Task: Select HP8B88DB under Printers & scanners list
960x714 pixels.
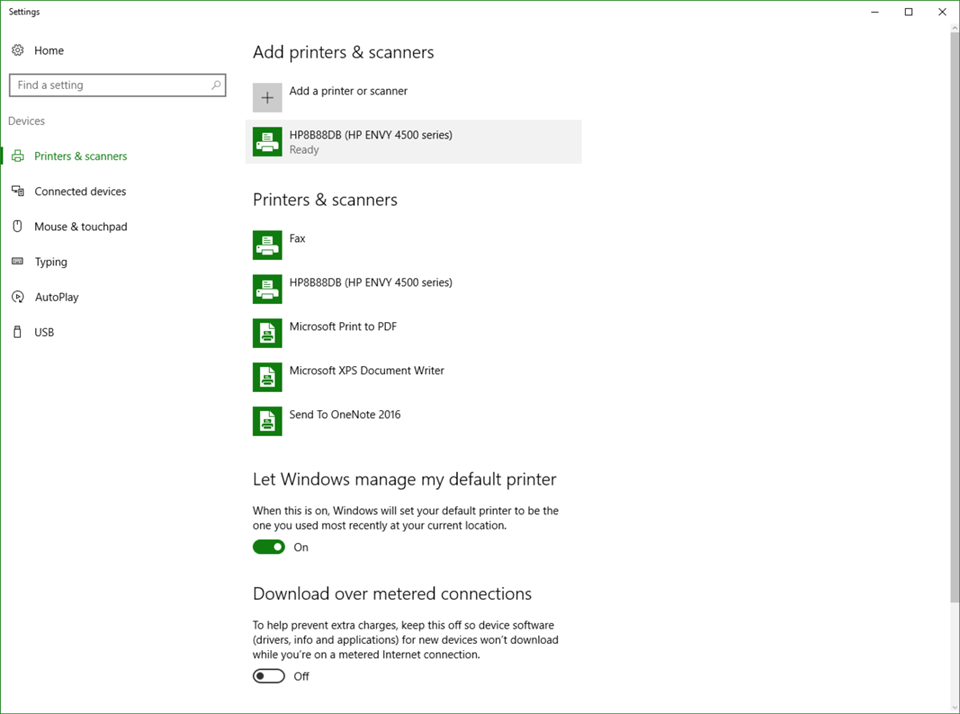Action: point(370,283)
